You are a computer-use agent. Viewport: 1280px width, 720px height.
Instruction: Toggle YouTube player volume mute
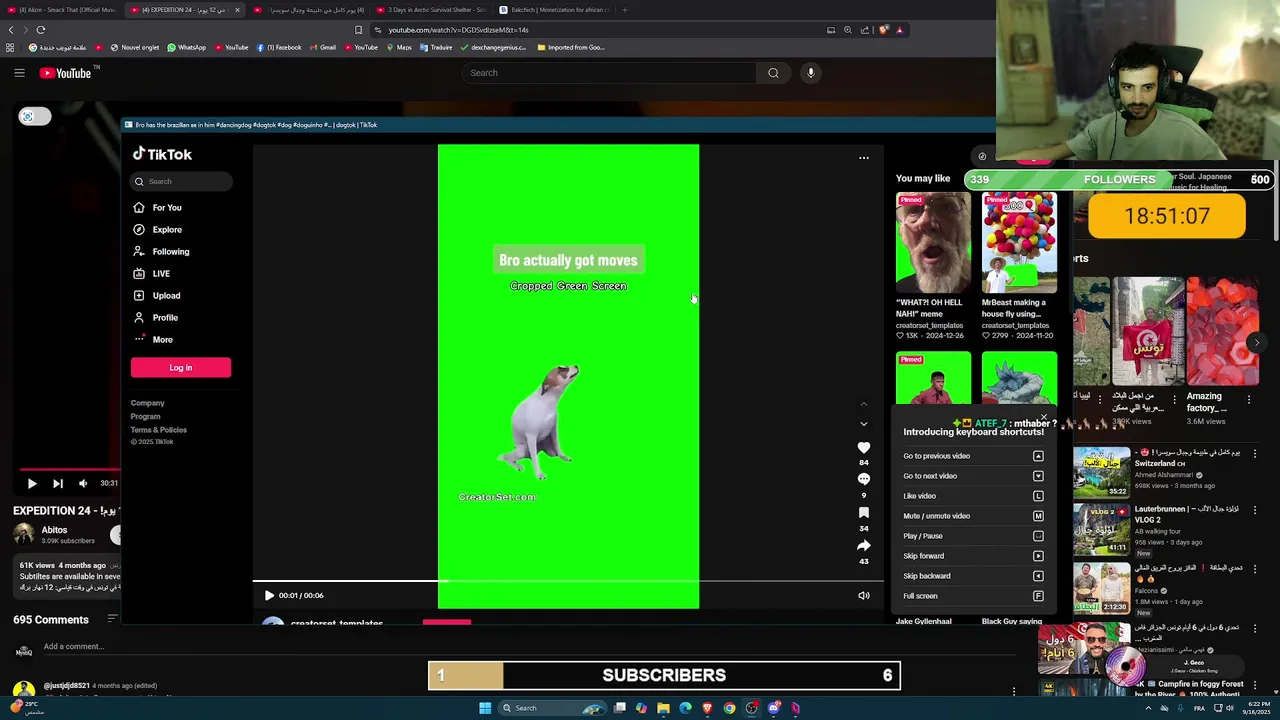[83, 483]
